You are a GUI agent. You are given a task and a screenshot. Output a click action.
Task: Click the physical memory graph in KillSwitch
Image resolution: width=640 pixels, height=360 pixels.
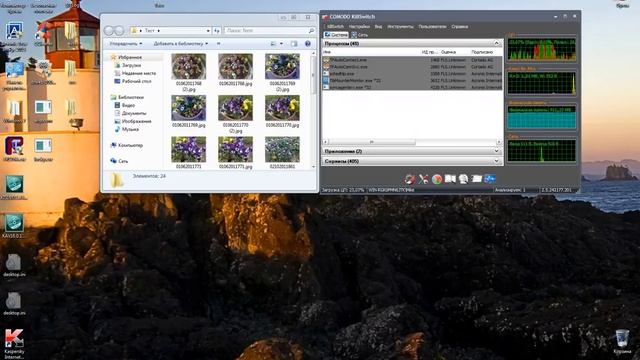542,117
